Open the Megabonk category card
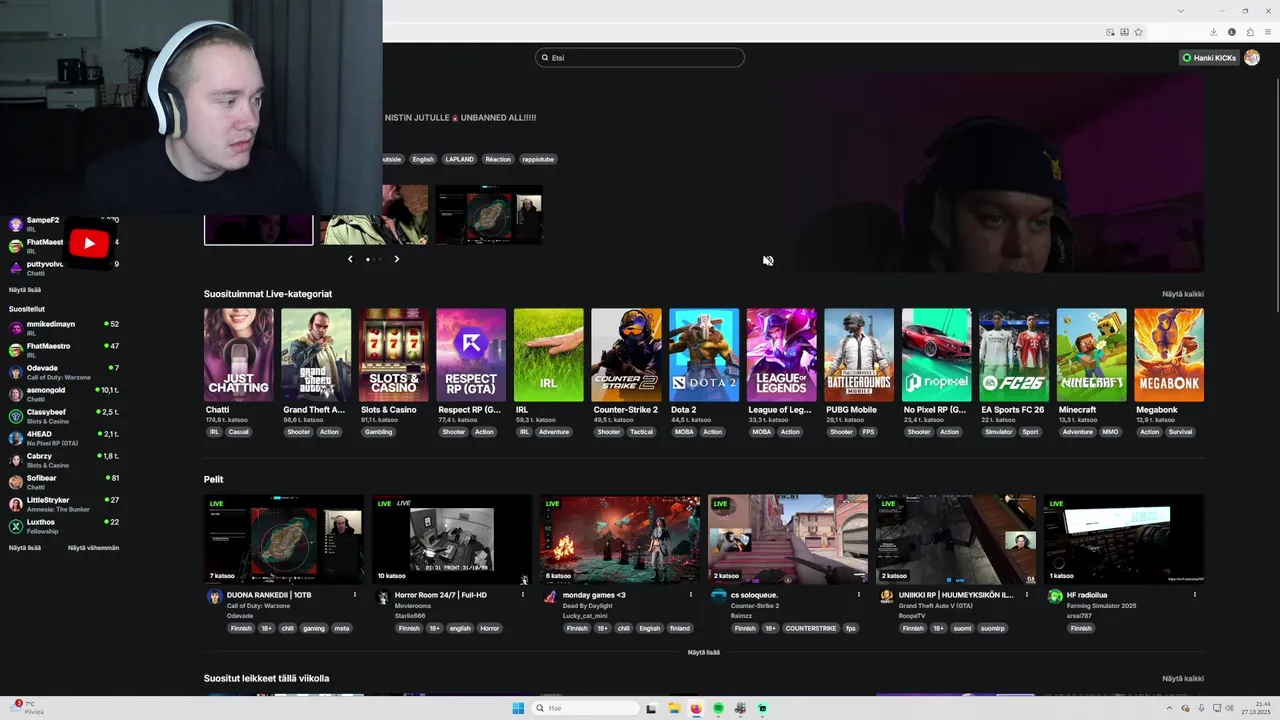Viewport: 1280px width, 720px height. point(1169,355)
